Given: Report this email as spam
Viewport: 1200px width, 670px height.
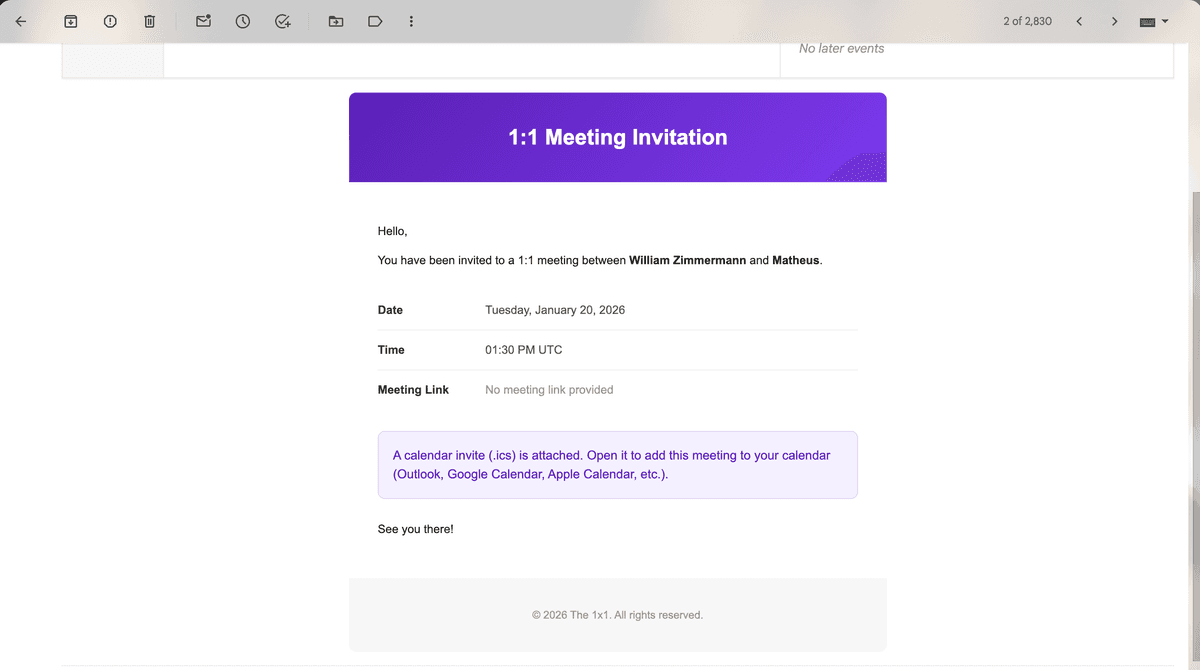Looking at the screenshot, I should click(x=110, y=20).
